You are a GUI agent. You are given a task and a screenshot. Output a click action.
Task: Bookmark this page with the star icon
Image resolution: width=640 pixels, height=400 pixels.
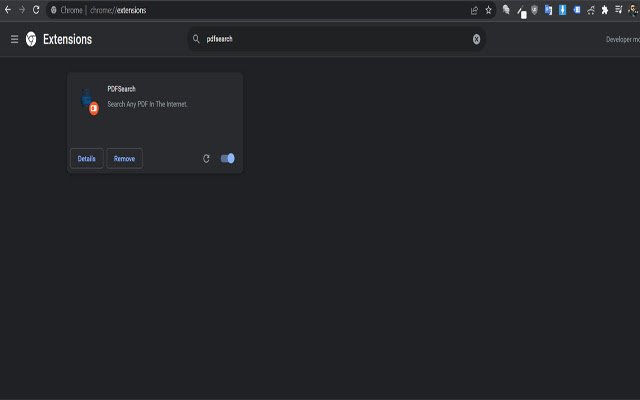(488, 10)
